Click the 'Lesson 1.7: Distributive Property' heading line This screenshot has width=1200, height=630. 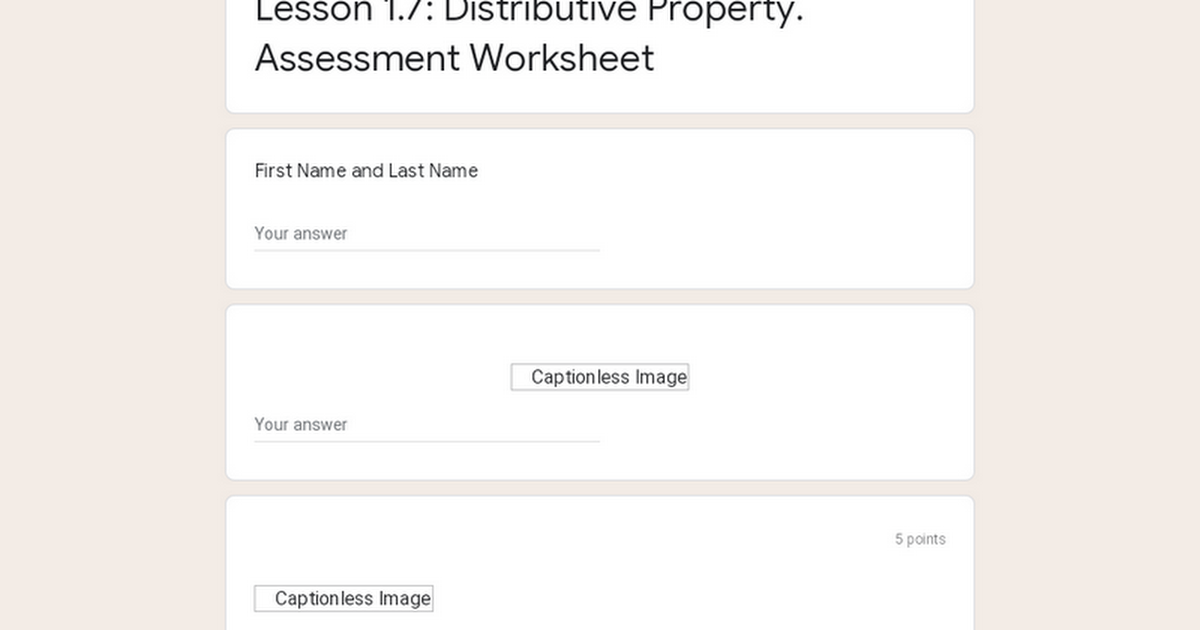pos(529,10)
